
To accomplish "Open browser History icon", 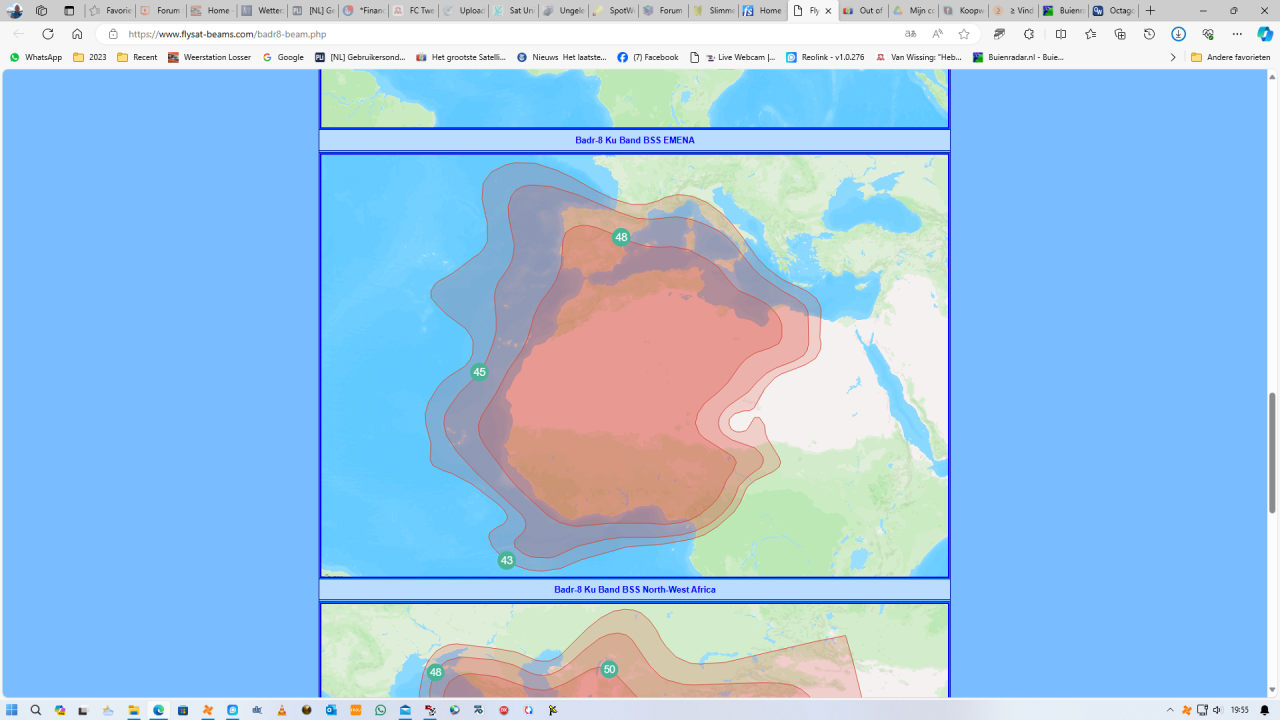I will tap(1149, 34).
